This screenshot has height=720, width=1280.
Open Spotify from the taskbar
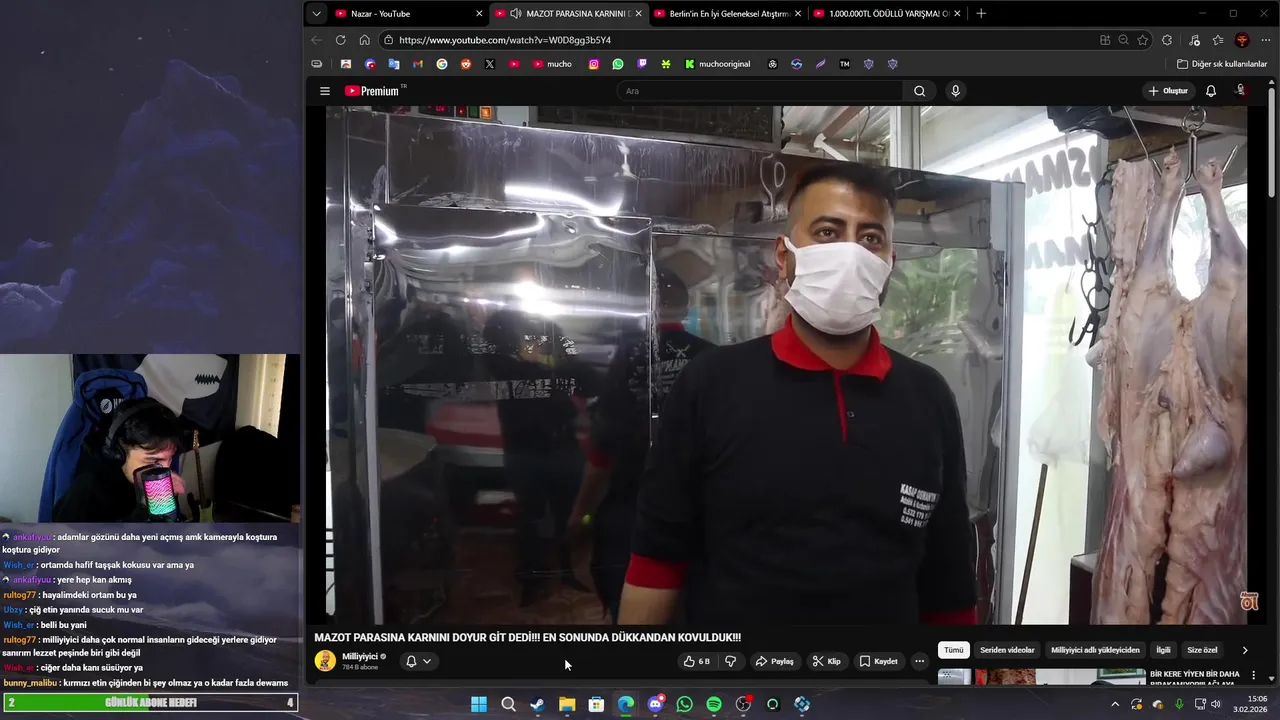coord(714,704)
